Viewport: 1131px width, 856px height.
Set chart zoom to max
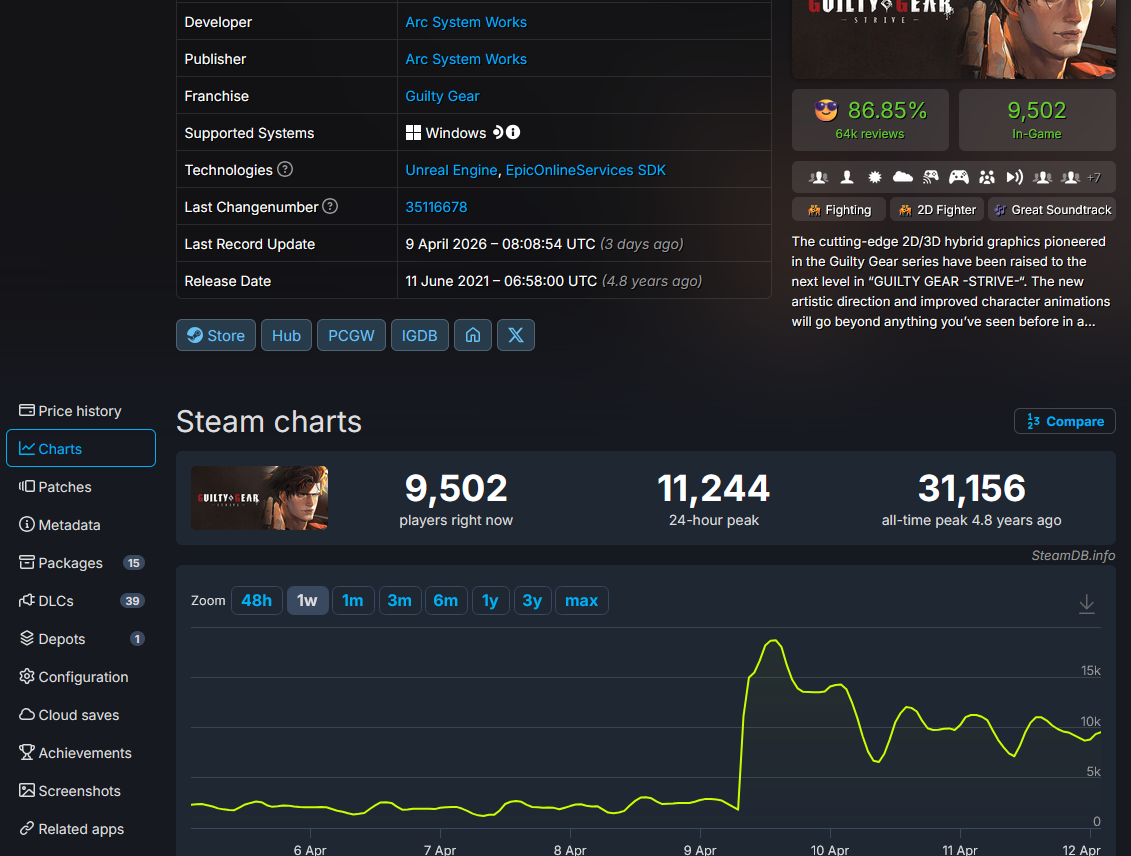click(581, 601)
